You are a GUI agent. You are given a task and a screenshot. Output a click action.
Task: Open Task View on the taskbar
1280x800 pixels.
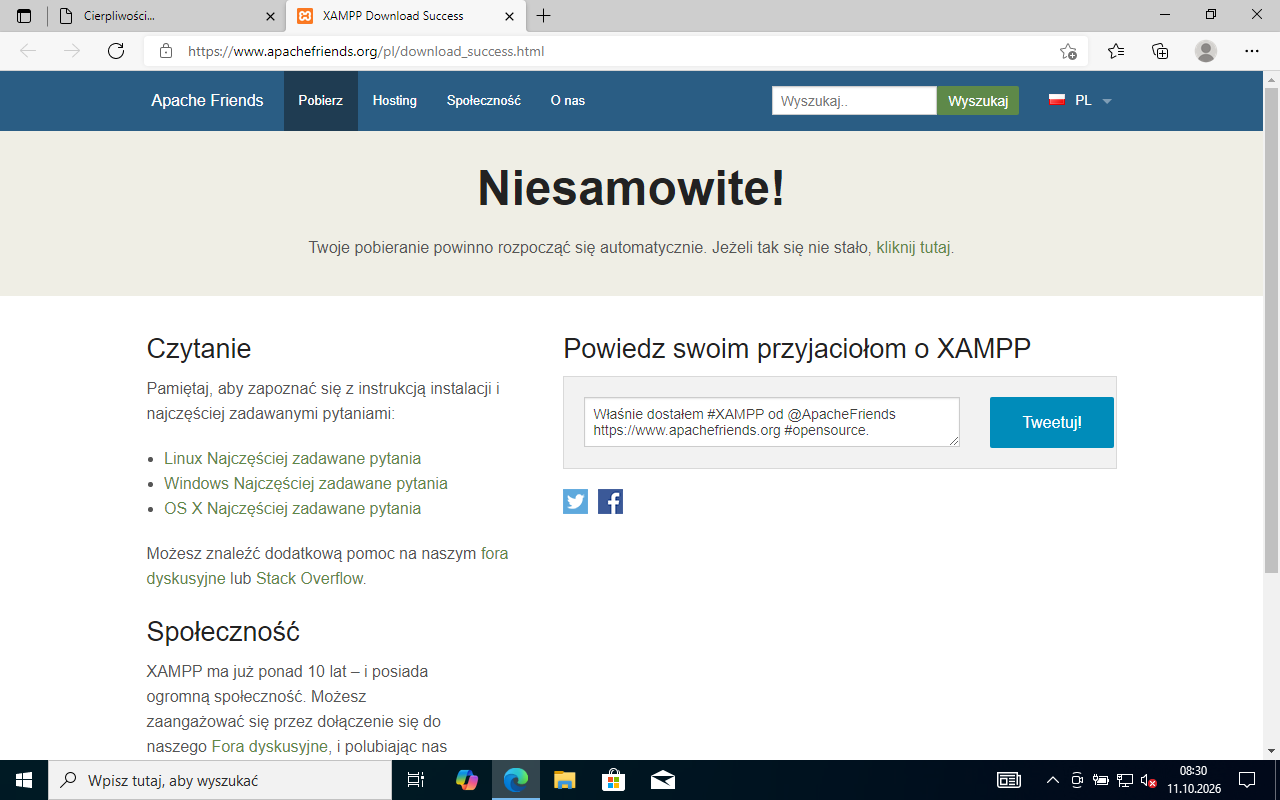tap(416, 780)
